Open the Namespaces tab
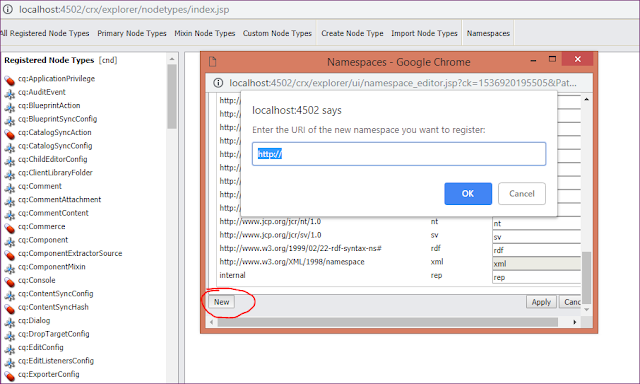Screen dimensions: 640x384 pyautogui.click(x=488, y=33)
